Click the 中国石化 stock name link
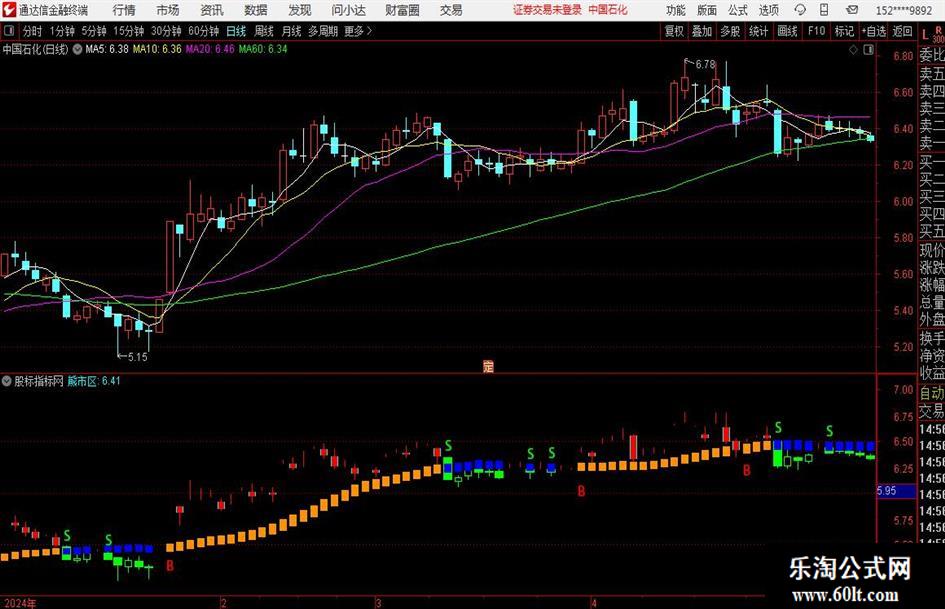Viewport: 945px width, 609px height. [608, 10]
